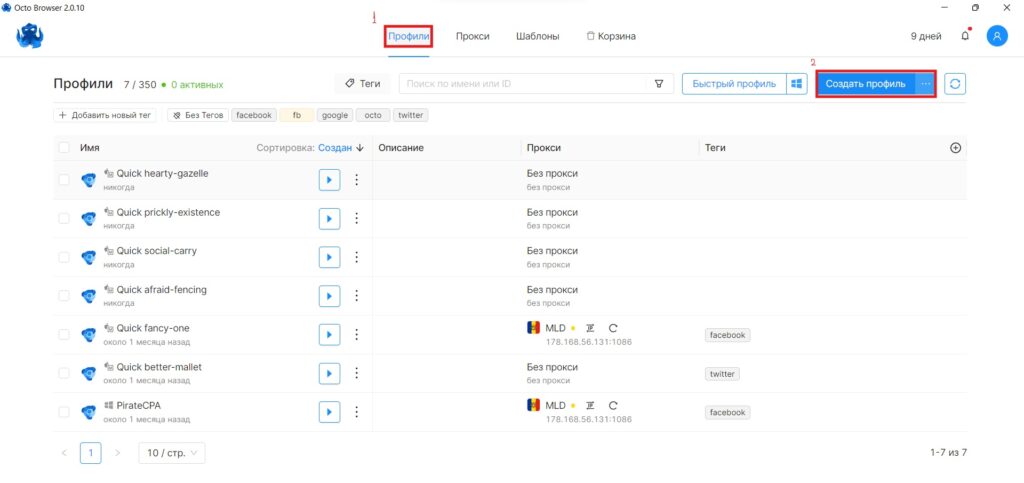This screenshot has height=483, width=1024.
Task: Add a table column with plus icon
Action: tap(955, 148)
